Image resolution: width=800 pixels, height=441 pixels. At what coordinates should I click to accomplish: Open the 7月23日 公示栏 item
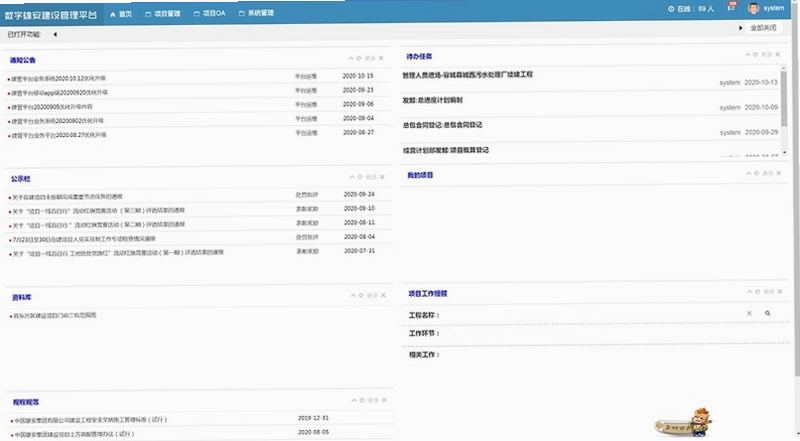tap(84, 239)
